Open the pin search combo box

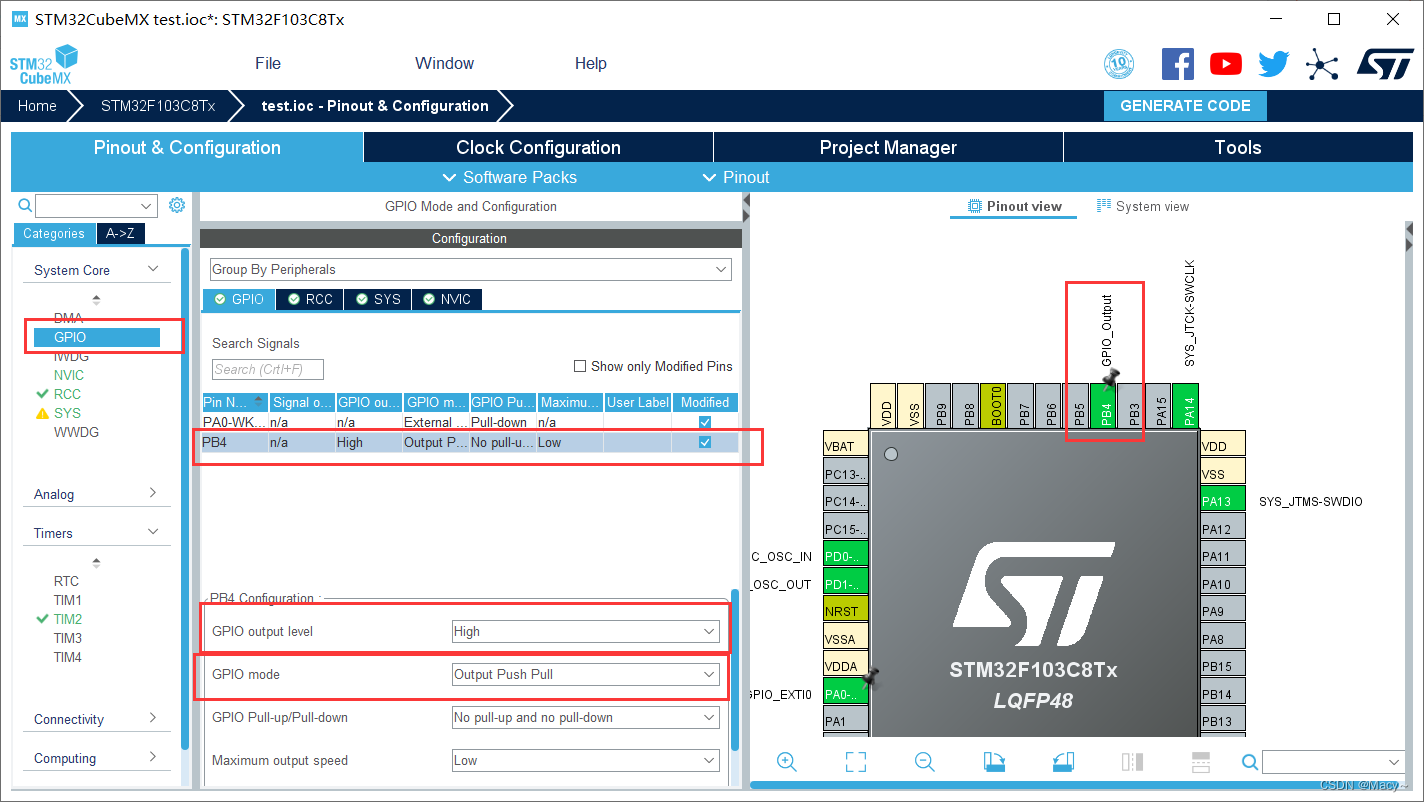[1333, 762]
